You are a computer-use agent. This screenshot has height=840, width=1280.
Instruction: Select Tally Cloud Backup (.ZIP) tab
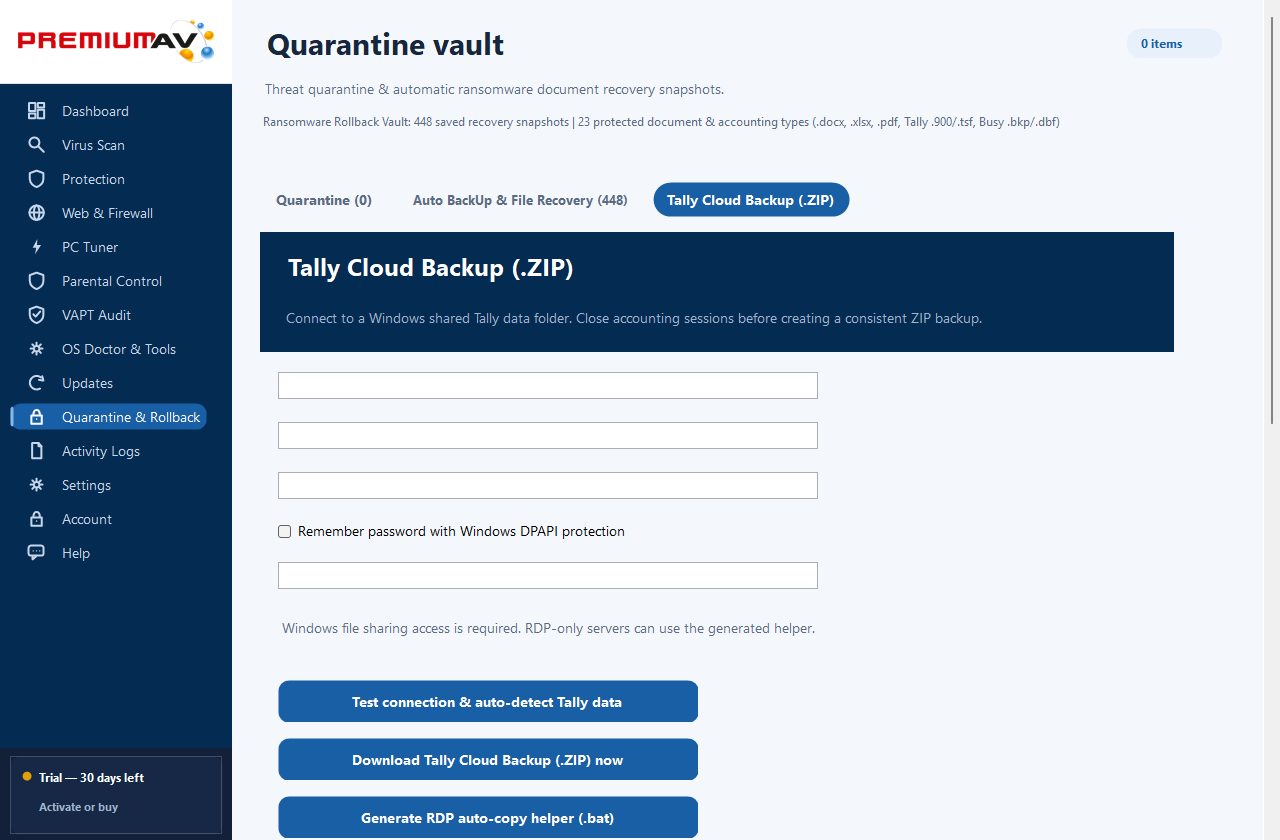click(x=751, y=200)
